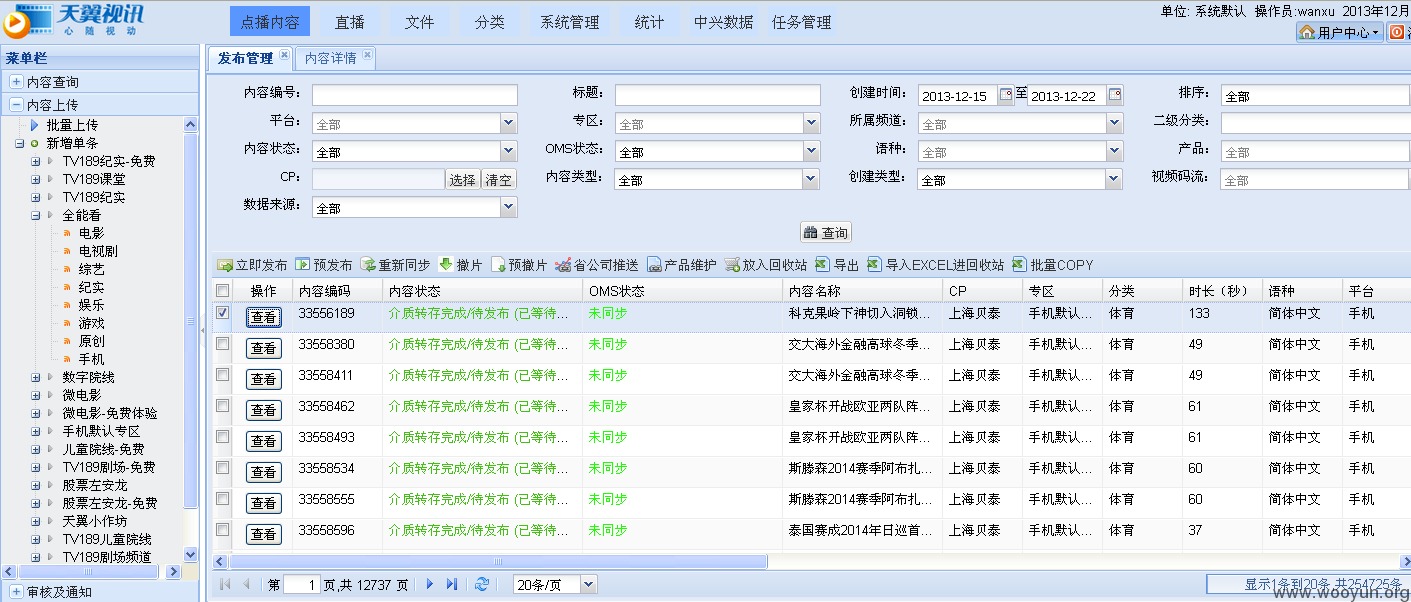Click the refresh icon in pager

tap(482, 584)
